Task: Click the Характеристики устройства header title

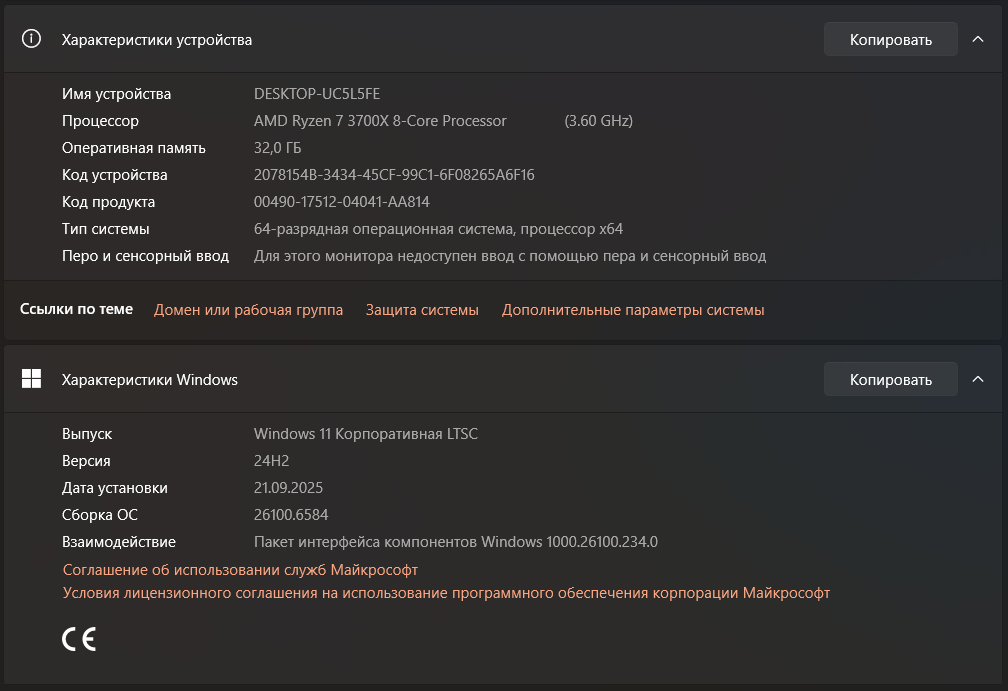Action: 157,40
